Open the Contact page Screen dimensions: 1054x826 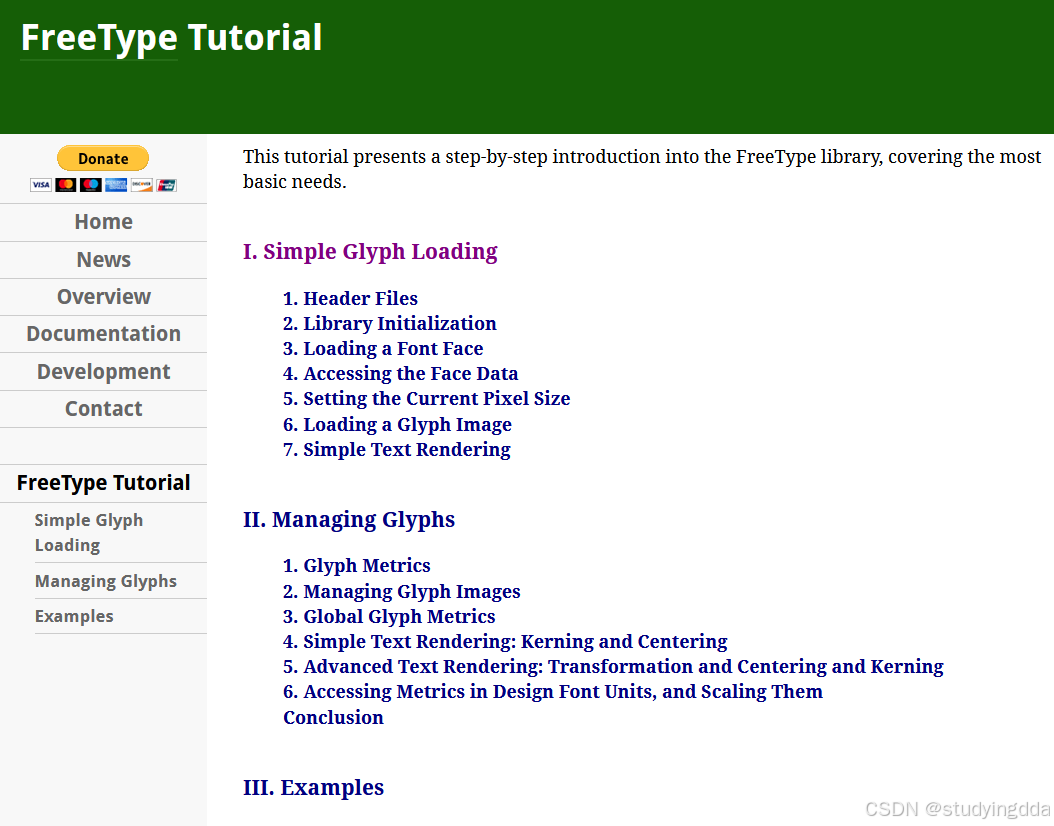[104, 408]
